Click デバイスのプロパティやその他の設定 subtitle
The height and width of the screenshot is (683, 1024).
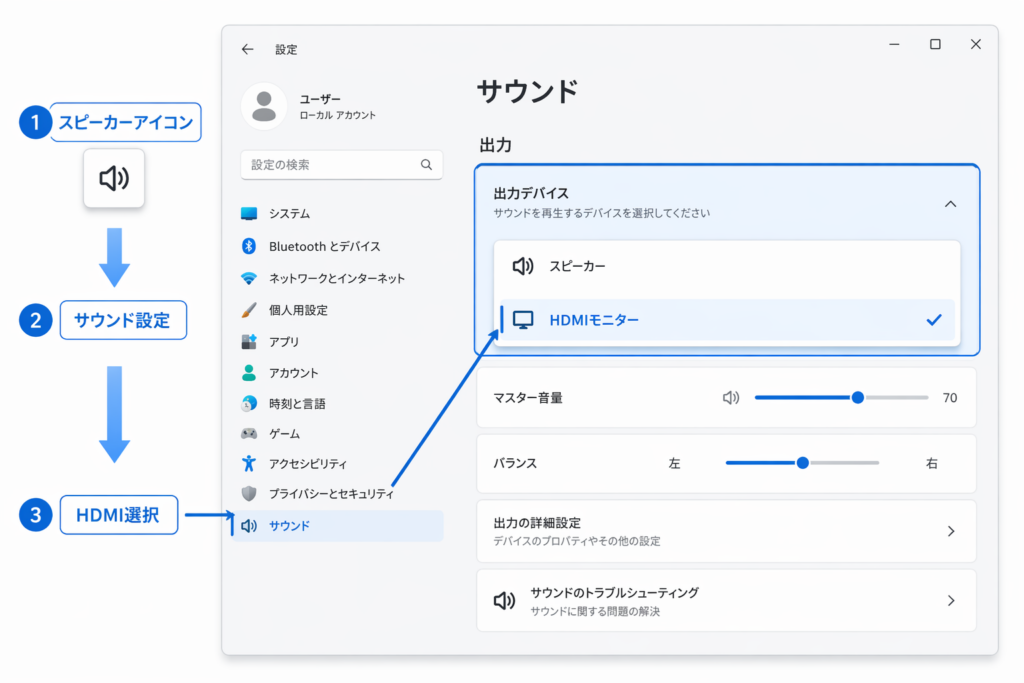(577, 541)
